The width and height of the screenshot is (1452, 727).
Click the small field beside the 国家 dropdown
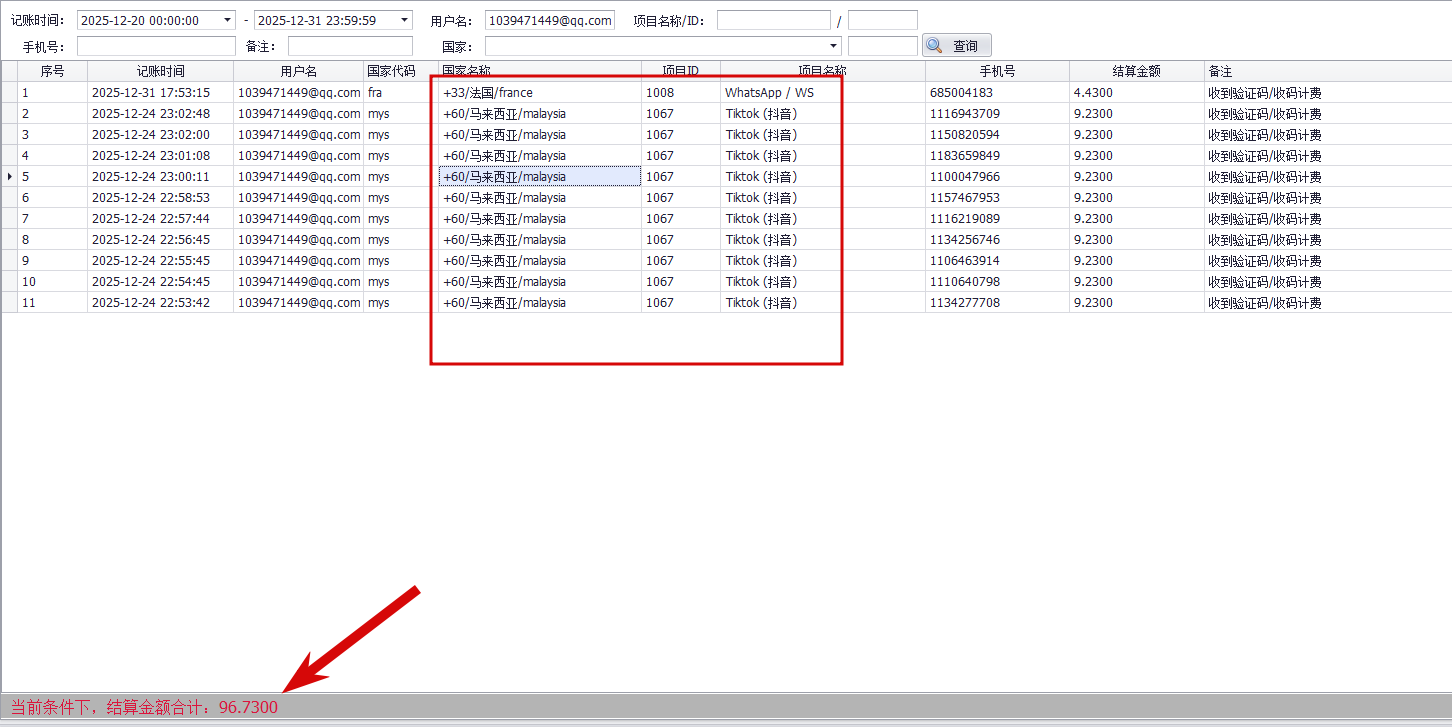(883, 46)
